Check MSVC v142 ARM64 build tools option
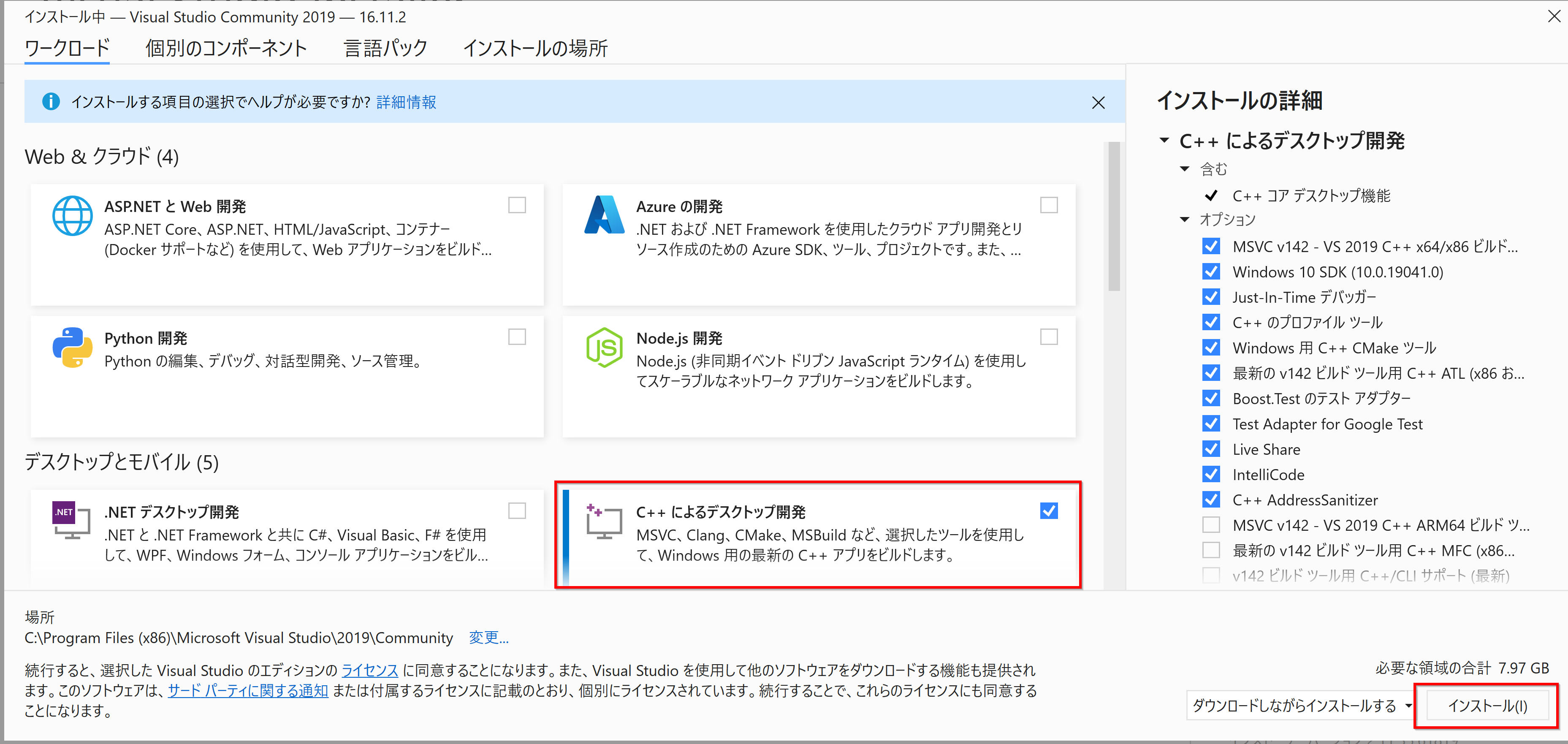Screen dimensions: 1568x744 pyautogui.click(x=1211, y=525)
